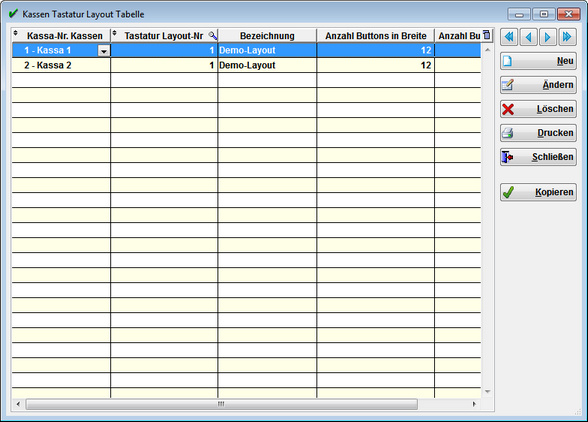The height and width of the screenshot is (422, 588).
Task: Open the Kassa 1 dropdown arrow
Action: tap(104, 51)
